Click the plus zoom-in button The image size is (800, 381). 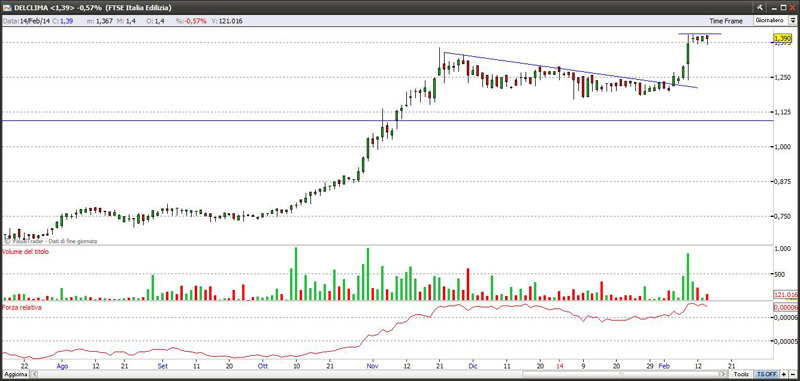click(783, 374)
